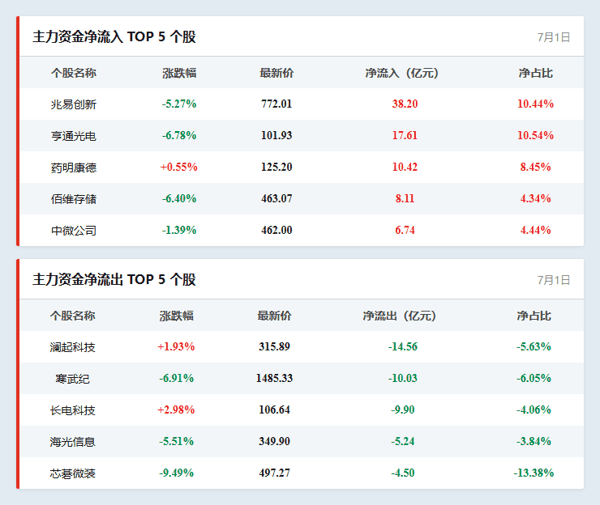
Task: Click the 主力资金净流出 TOP 5 个股 title
Action: pos(114,280)
